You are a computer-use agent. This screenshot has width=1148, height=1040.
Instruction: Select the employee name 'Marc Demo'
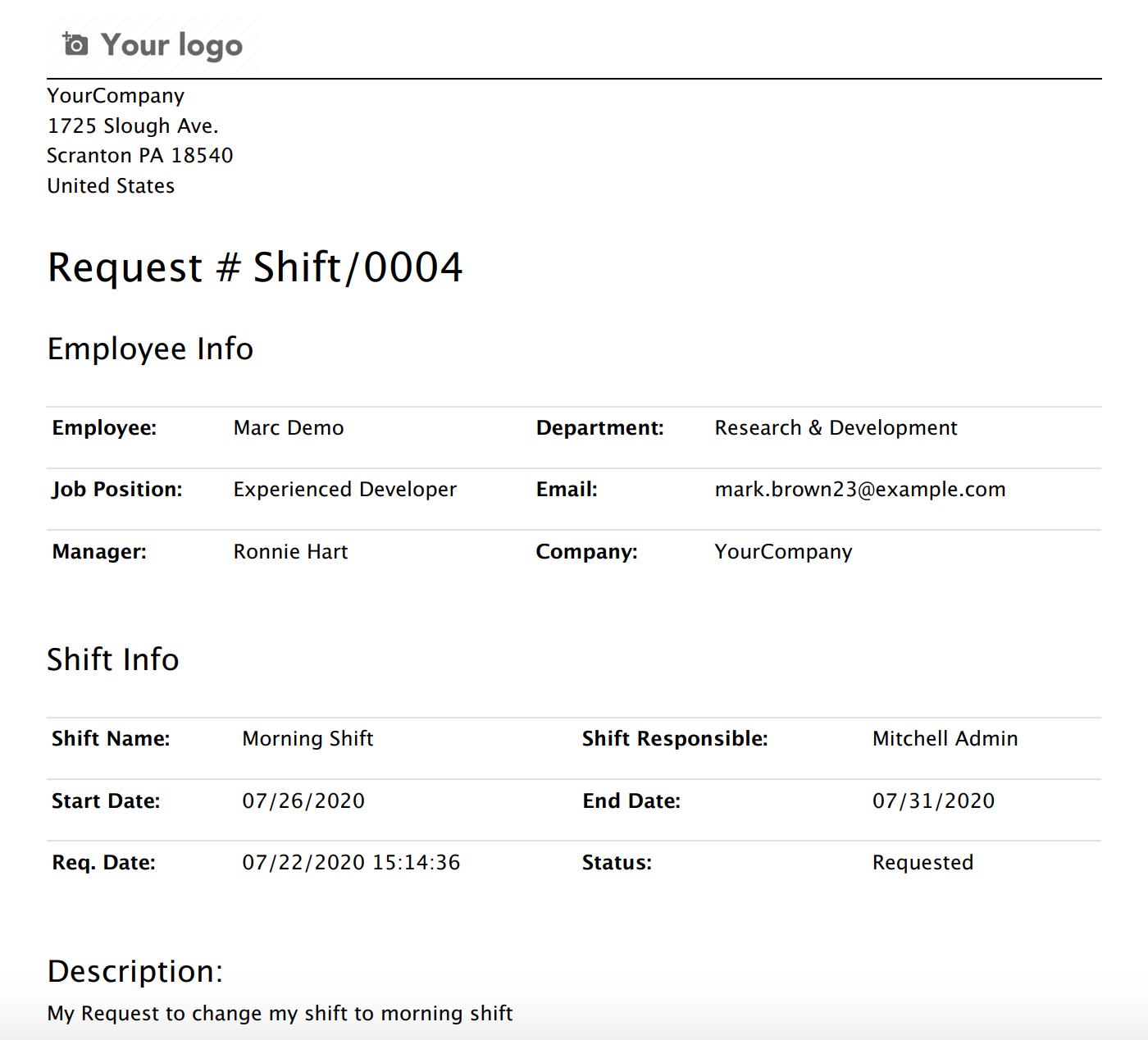(x=289, y=428)
